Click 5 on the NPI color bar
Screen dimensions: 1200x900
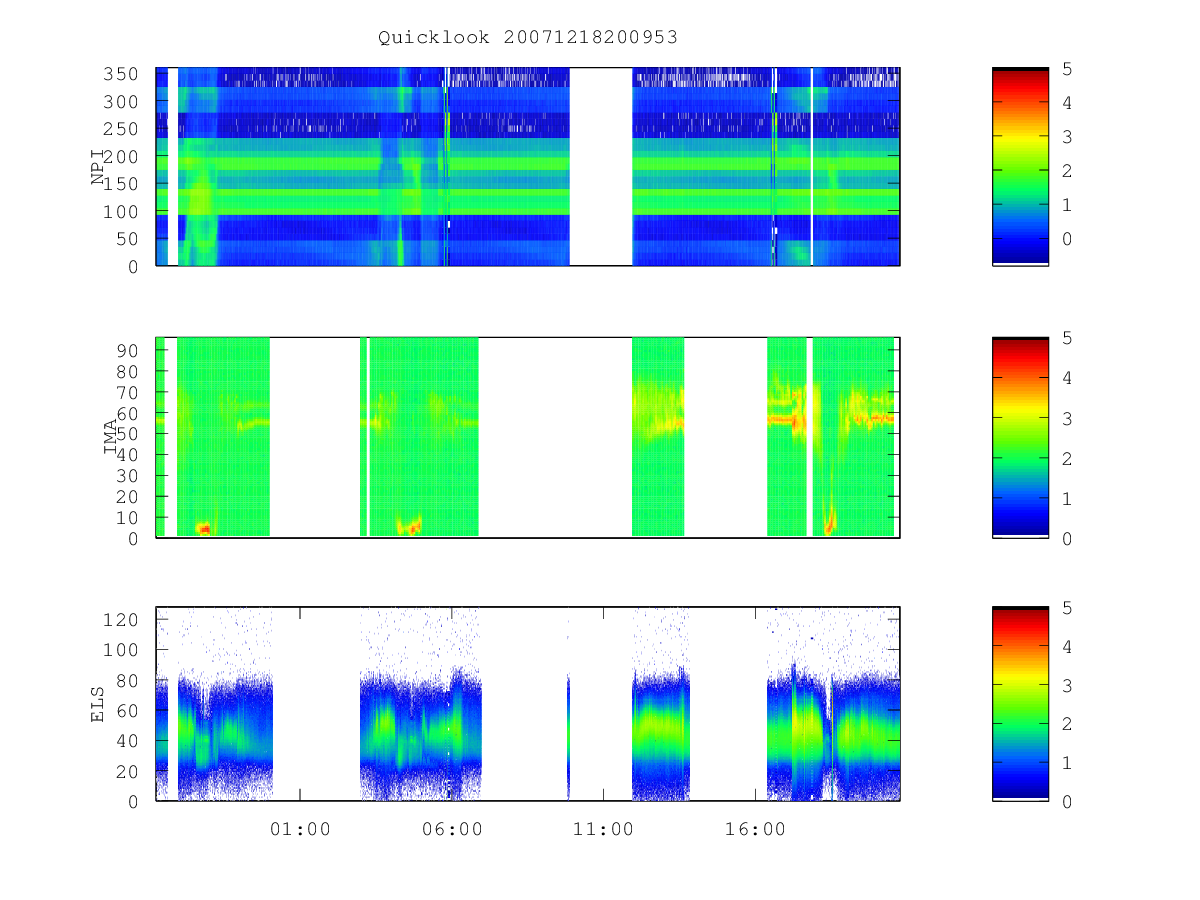[1068, 69]
